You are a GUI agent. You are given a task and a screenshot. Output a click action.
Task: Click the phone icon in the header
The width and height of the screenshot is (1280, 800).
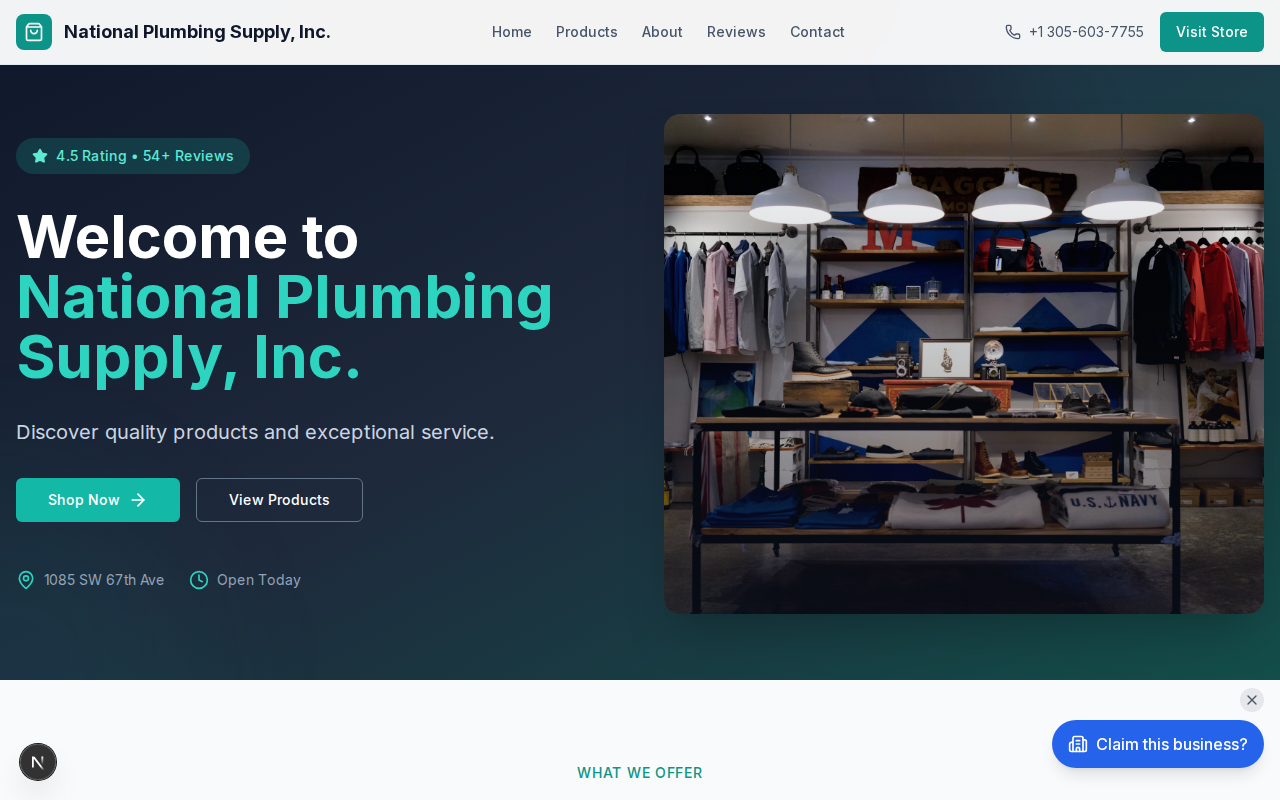(x=1013, y=32)
